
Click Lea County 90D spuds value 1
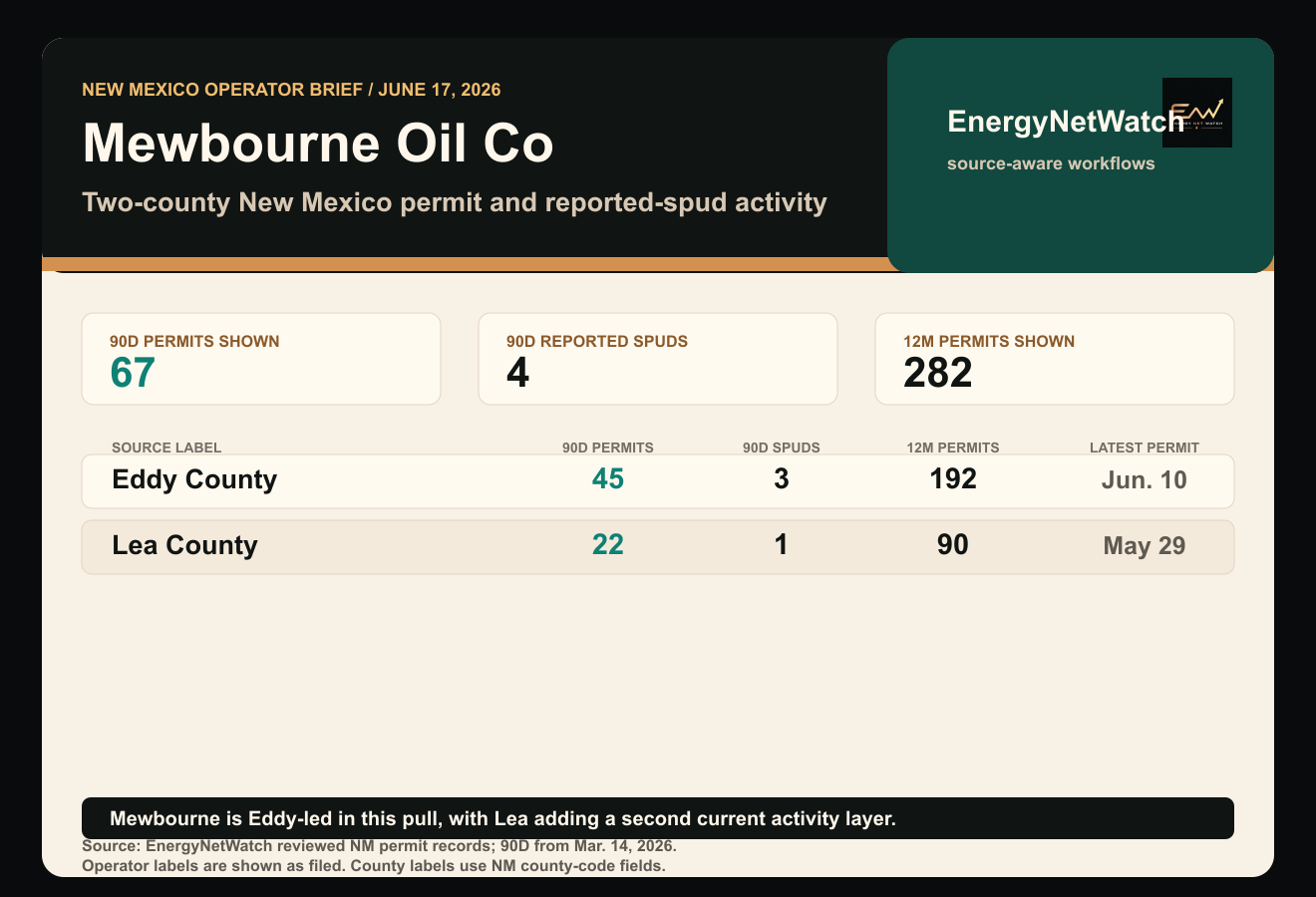[x=782, y=544]
